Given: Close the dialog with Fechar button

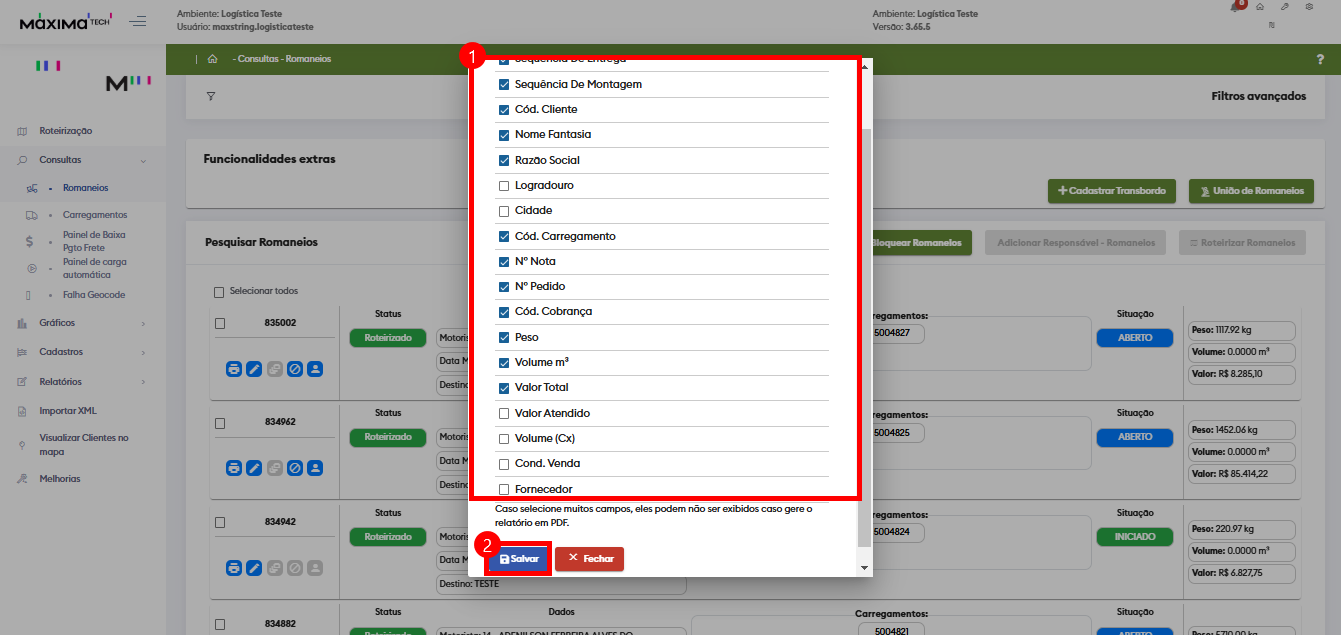Looking at the screenshot, I should pos(589,559).
